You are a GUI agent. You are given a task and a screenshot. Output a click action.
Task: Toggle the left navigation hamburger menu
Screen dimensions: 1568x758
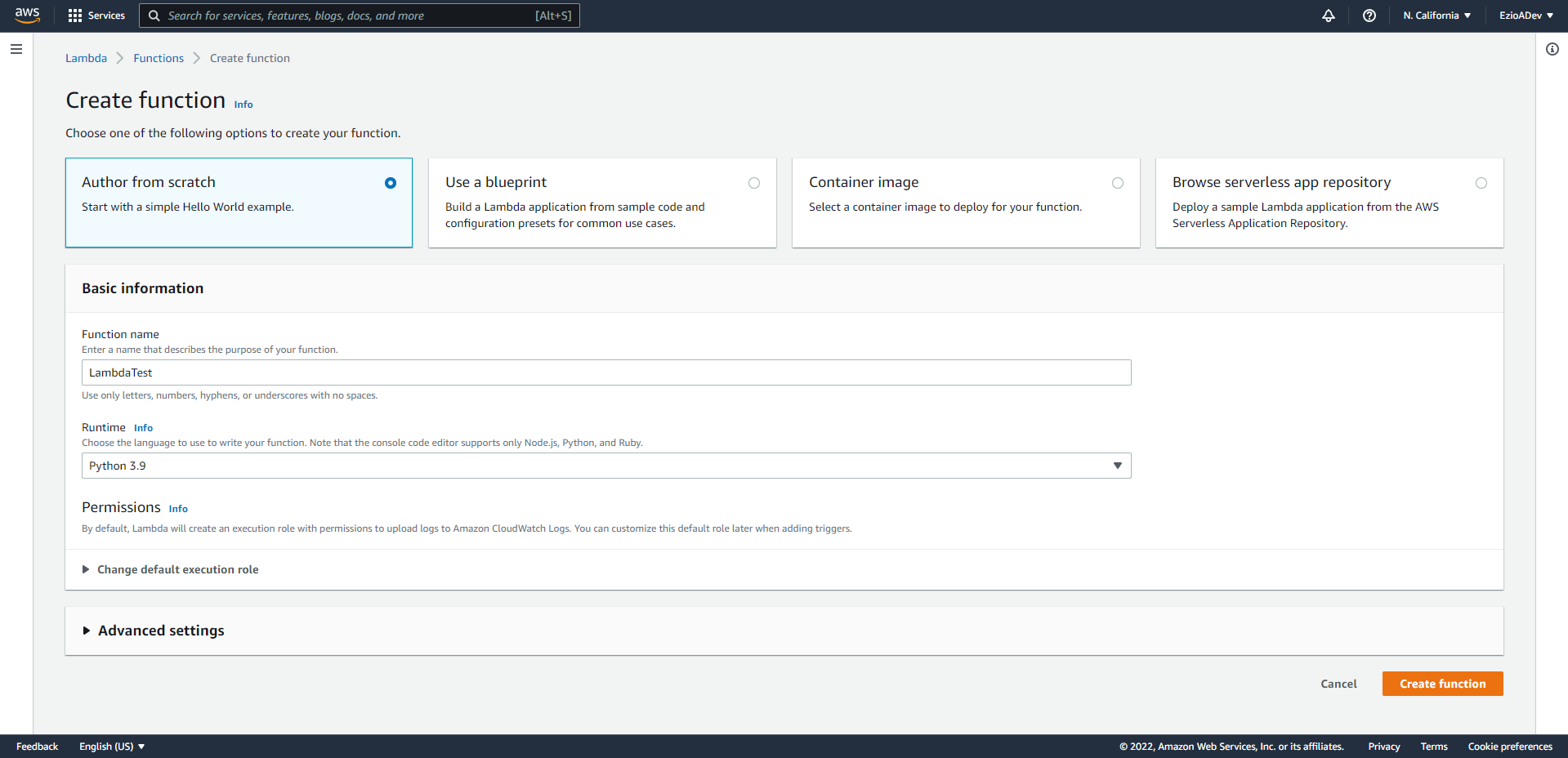pos(16,49)
